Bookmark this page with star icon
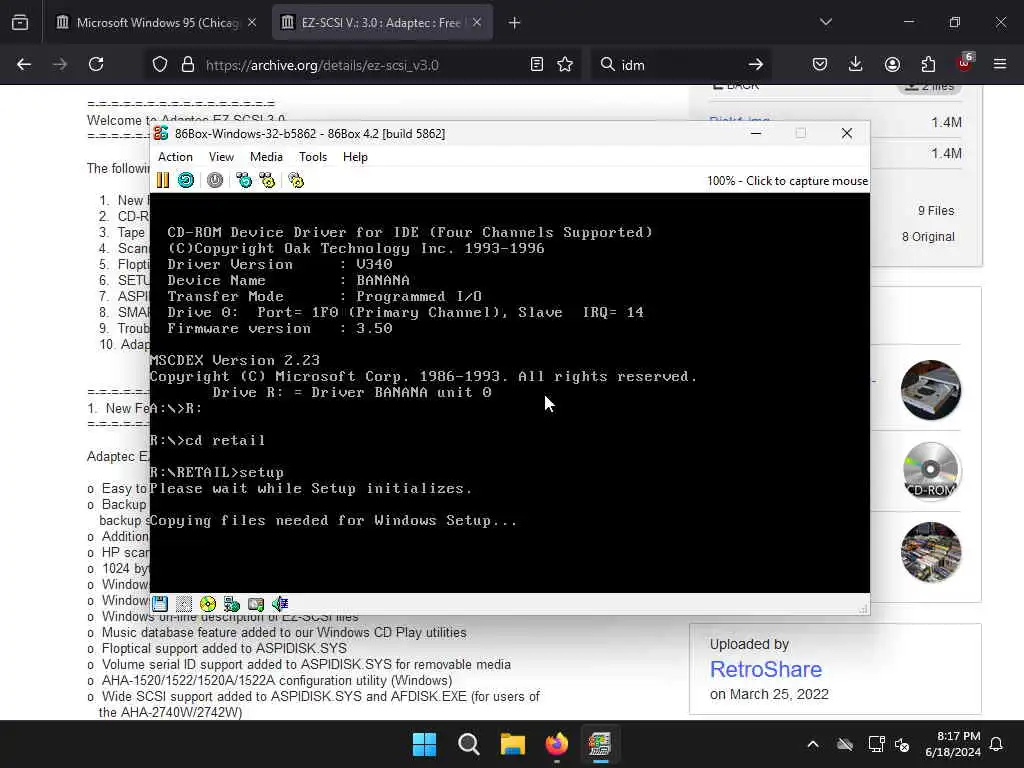Screen dimensions: 1024x768 565,65
